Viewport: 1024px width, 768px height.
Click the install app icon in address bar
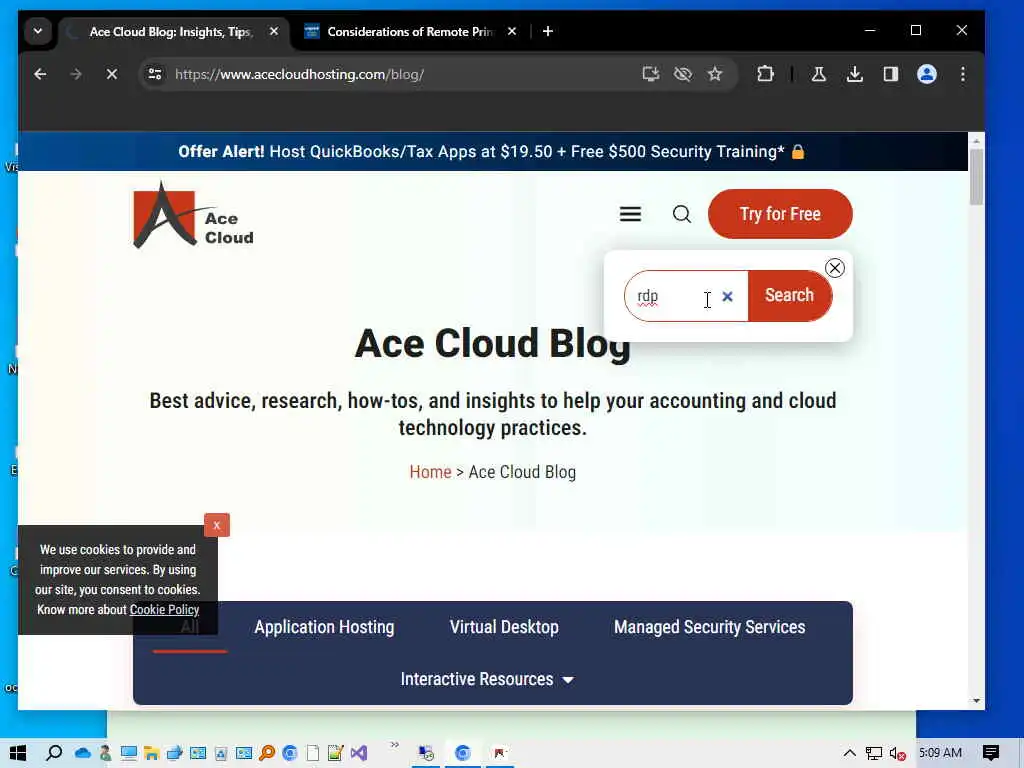click(x=650, y=74)
